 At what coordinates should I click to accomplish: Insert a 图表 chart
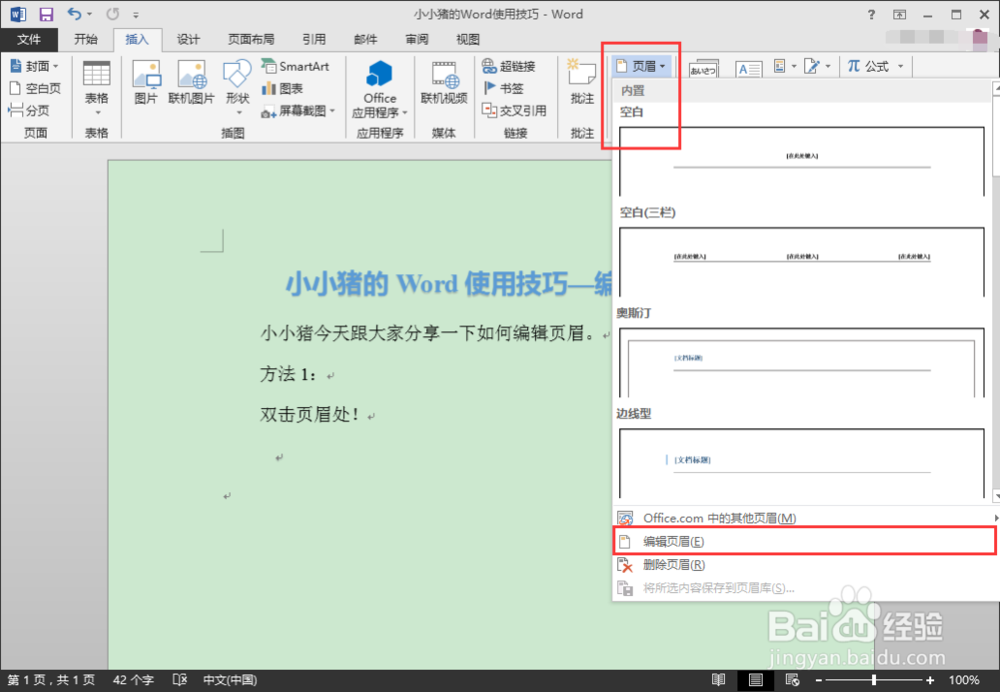(282, 89)
